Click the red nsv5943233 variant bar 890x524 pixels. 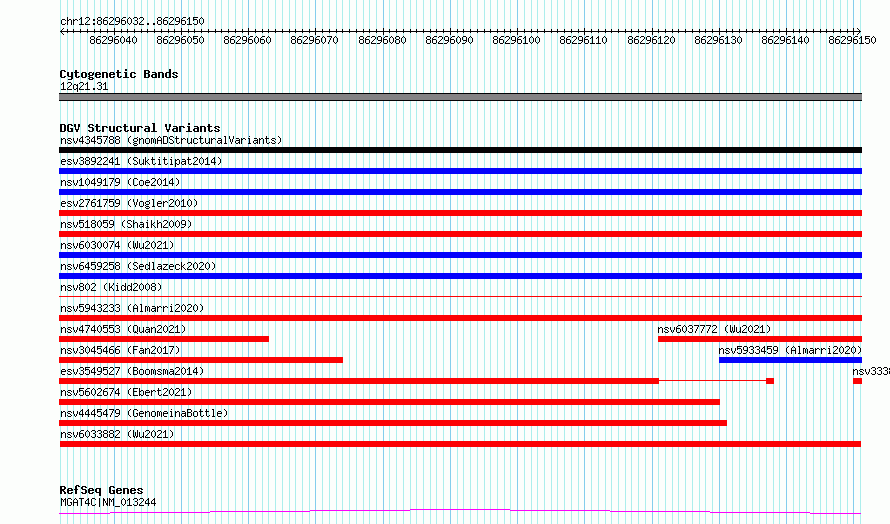tap(460, 318)
